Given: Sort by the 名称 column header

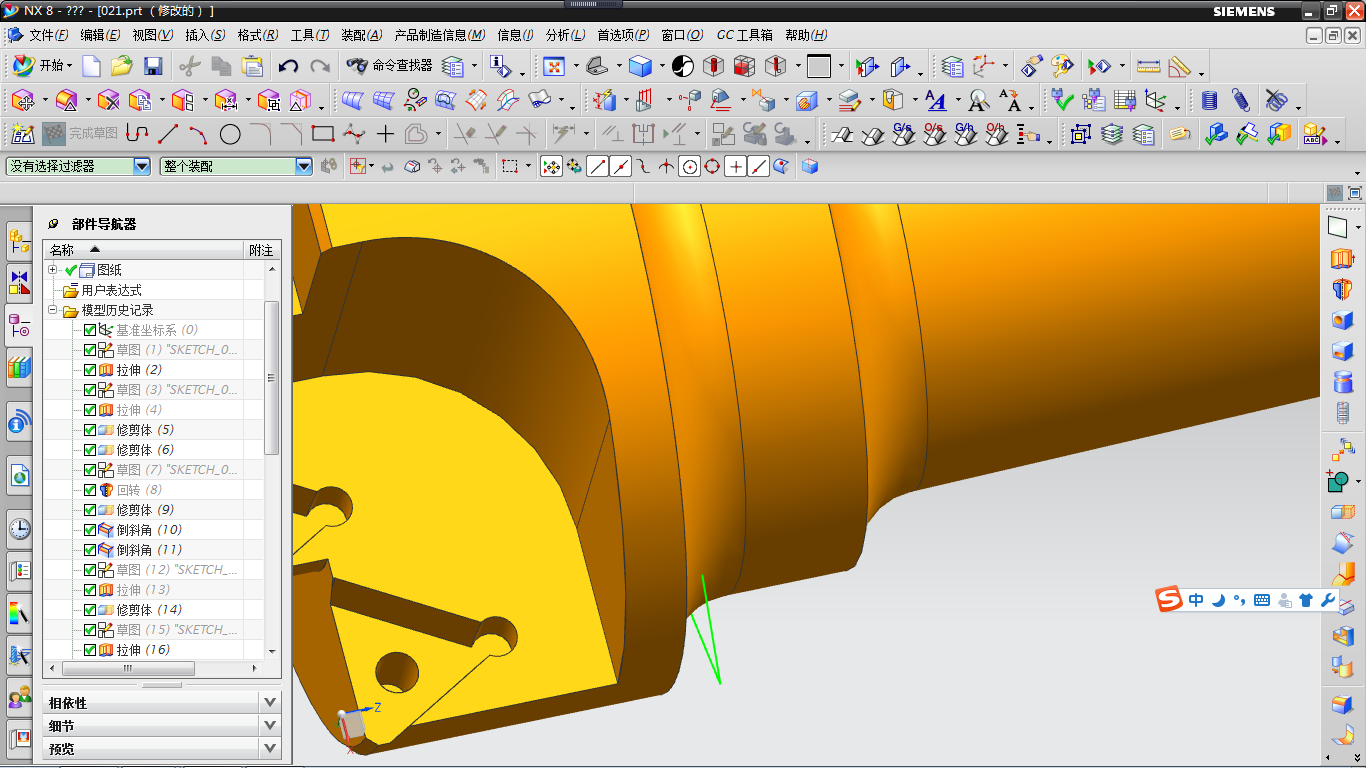Looking at the screenshot, I should [144, 250].
